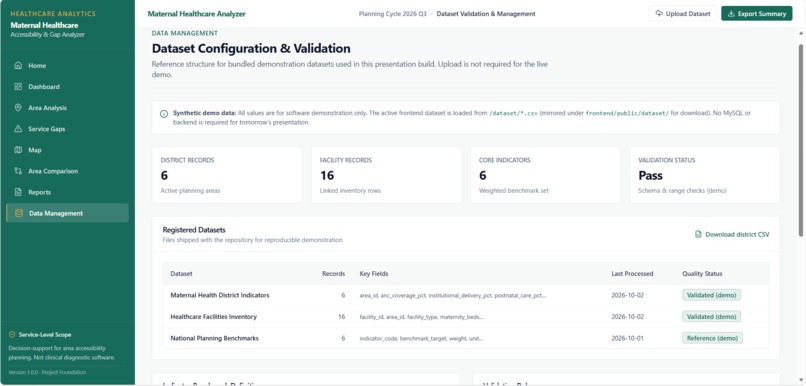Click the Key Fields column header
The image size is (806, 386).
[374, 274]
